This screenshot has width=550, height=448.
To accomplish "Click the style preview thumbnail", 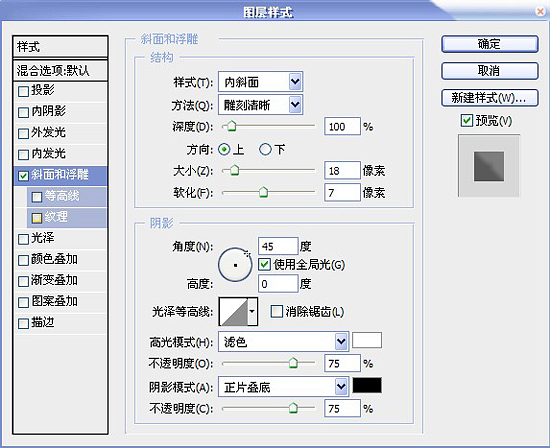I will point(489,166).
